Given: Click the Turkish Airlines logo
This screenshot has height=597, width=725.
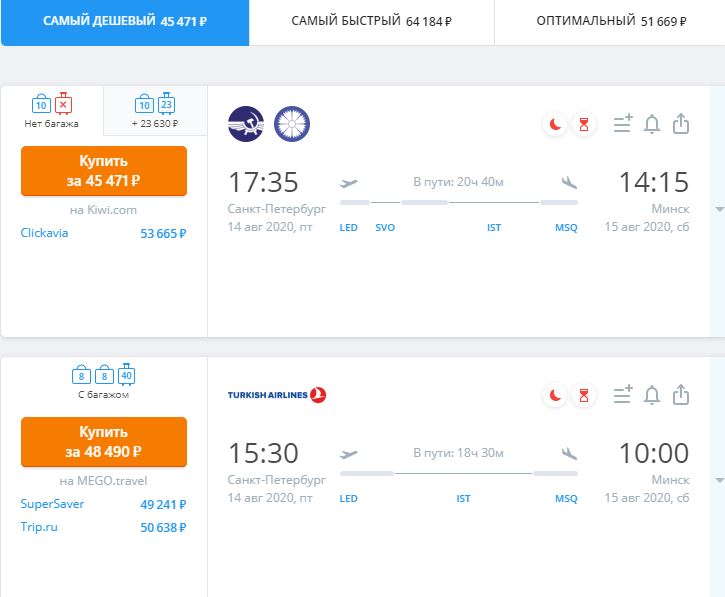Looking at the screenshot, I should [277, 395].
